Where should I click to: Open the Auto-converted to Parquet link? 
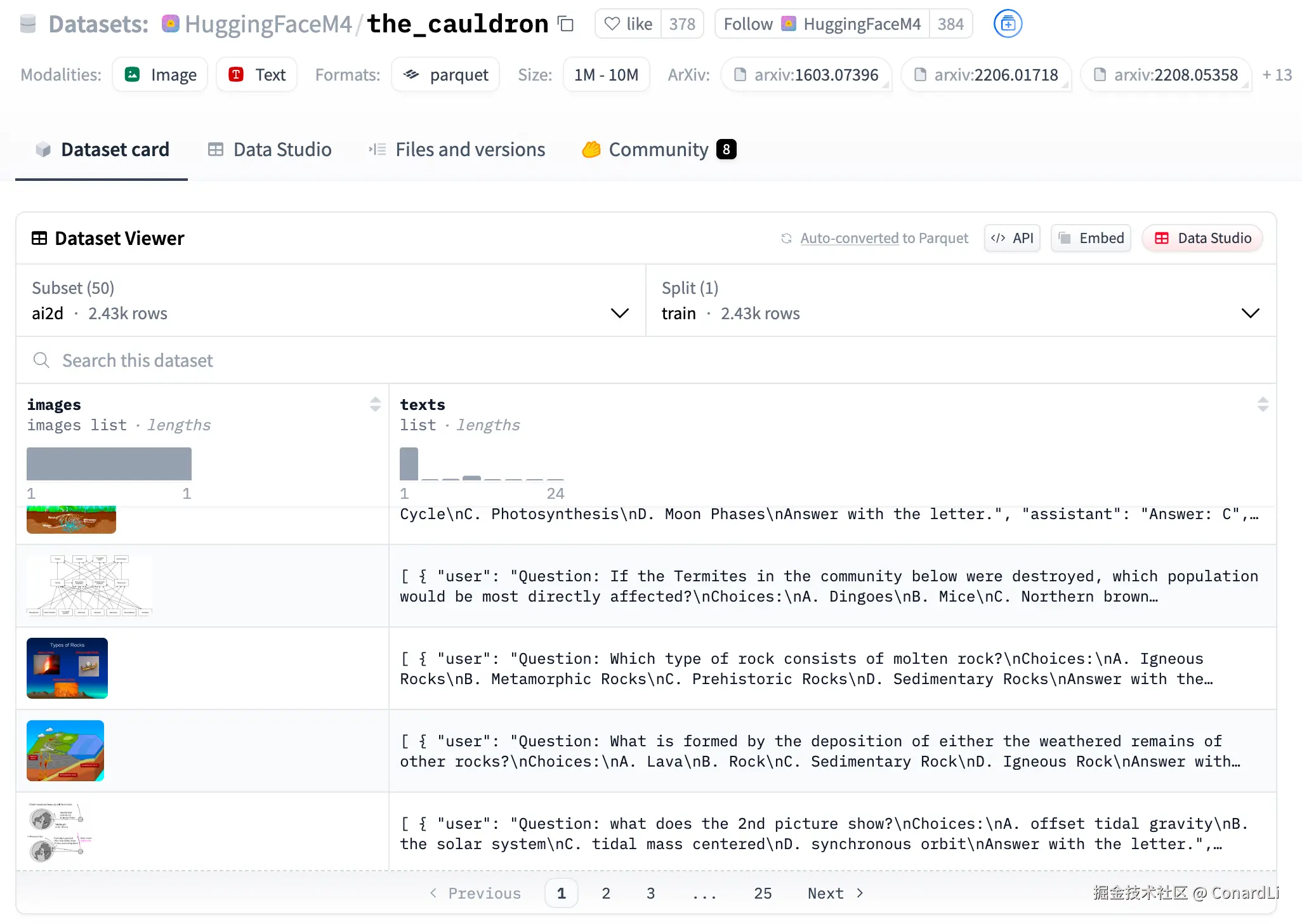tap(884, 238)
